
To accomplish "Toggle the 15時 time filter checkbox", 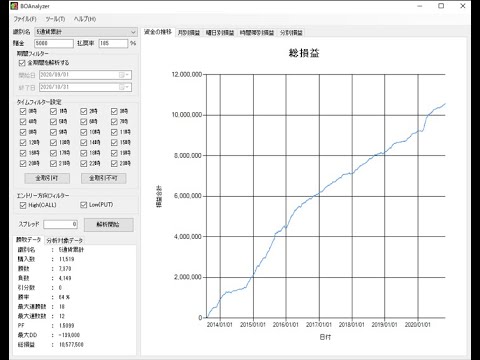I will pos(114,143).
